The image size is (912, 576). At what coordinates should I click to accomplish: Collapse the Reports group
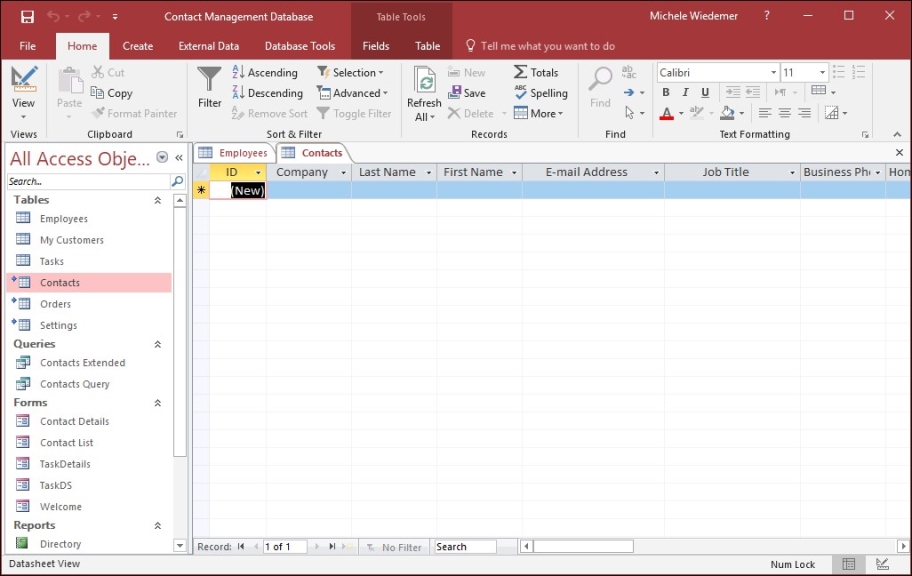click(x=158, y=526)
